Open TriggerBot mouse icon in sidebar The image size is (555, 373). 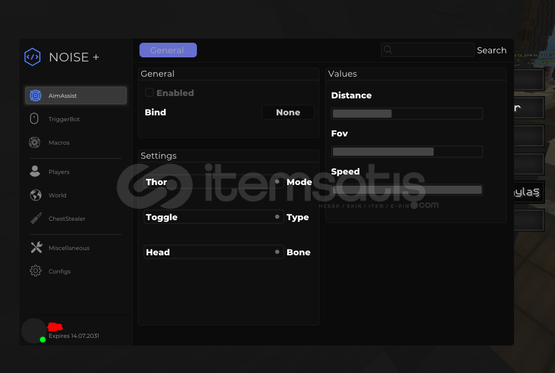34,119
